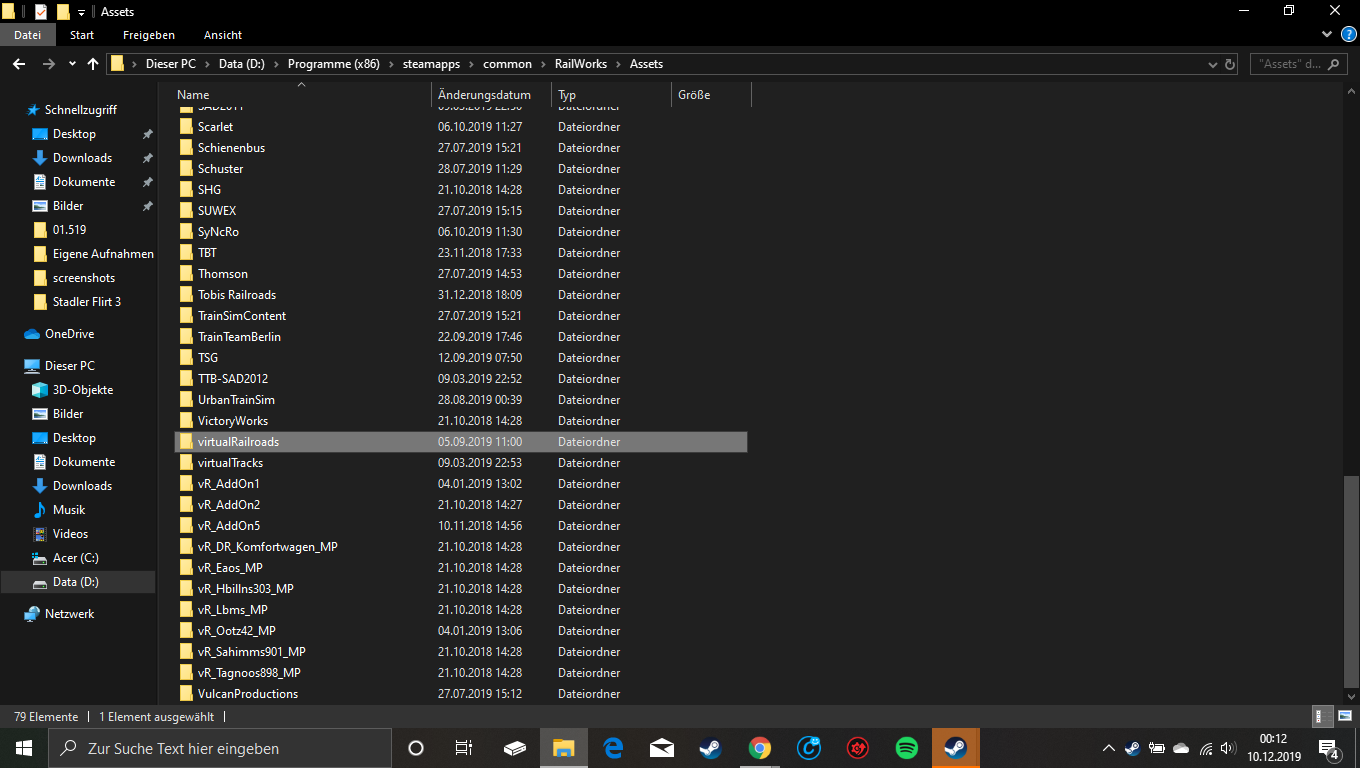Open the recent locations dropdown arrow
Image resolution: width=1360 pixels, height=768 pixels.
72,64
